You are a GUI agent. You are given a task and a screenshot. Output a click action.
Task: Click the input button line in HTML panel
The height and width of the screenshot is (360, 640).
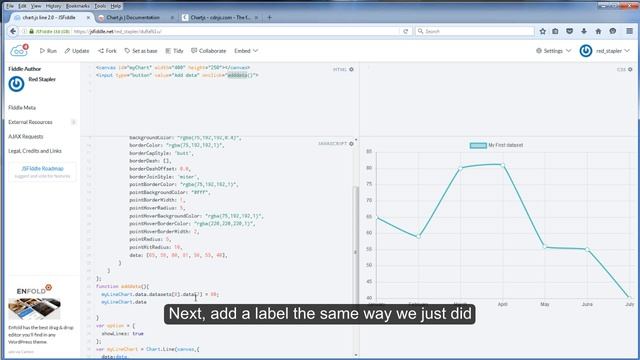[x=177, y=76]
